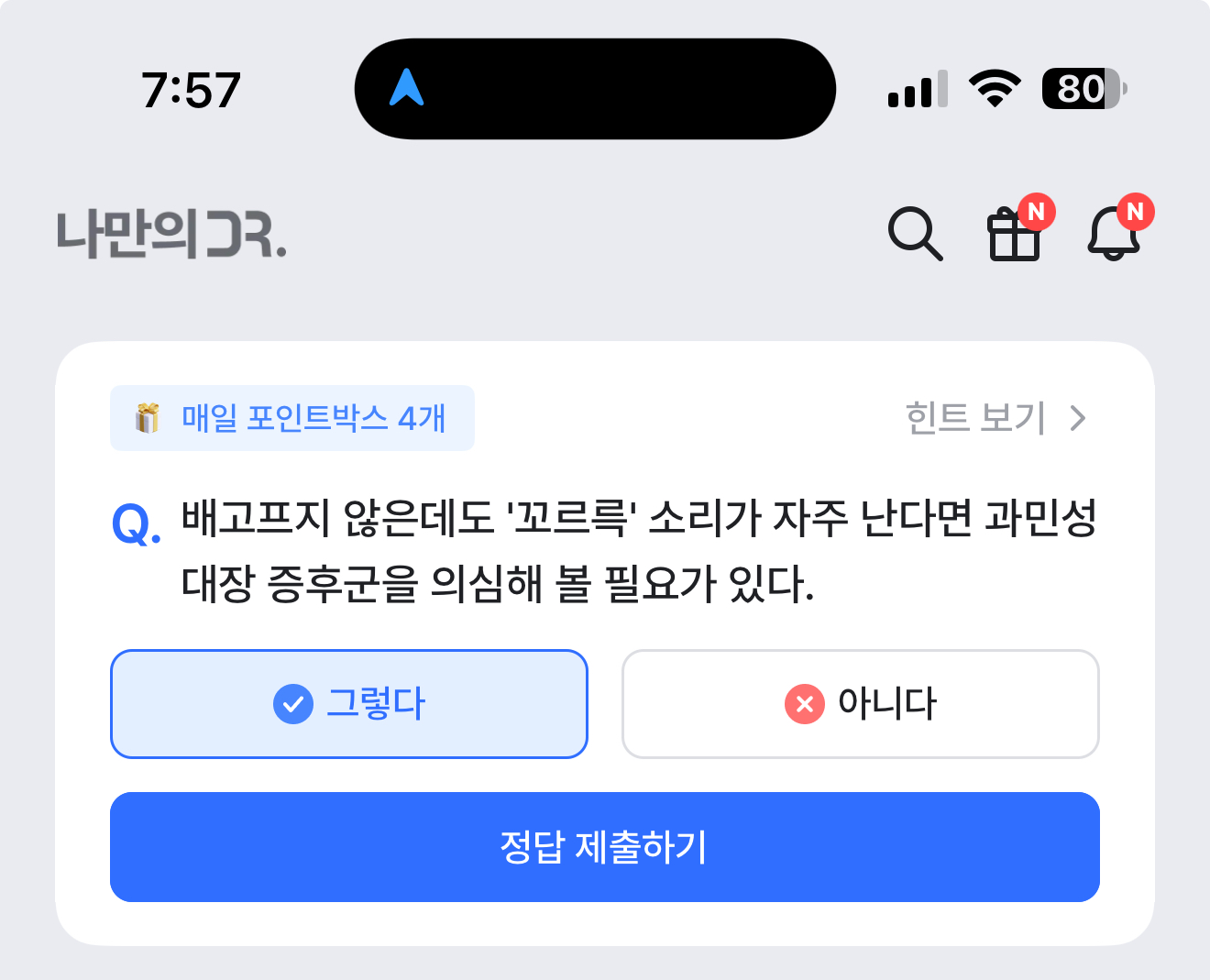1210x980 pixels.
Task: Tap the red N badge on the gift icon
Action: click(x=1037, y=212)
